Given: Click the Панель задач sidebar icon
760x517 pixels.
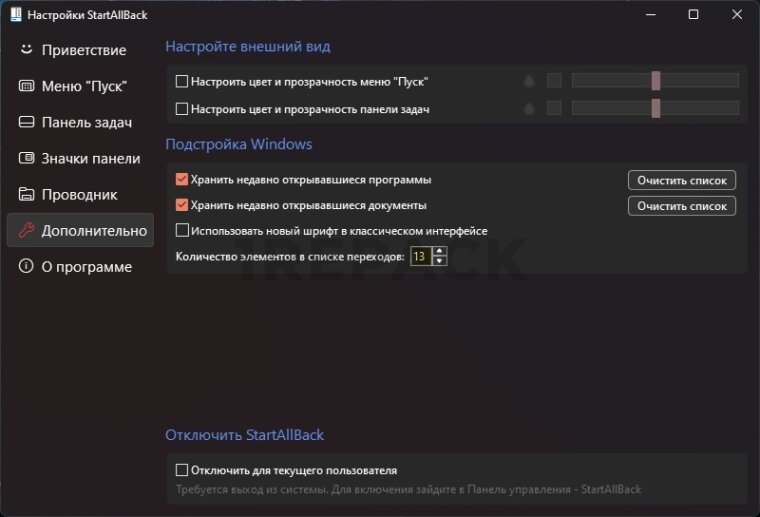Looking at the screenshot, I should pos(27,122).
